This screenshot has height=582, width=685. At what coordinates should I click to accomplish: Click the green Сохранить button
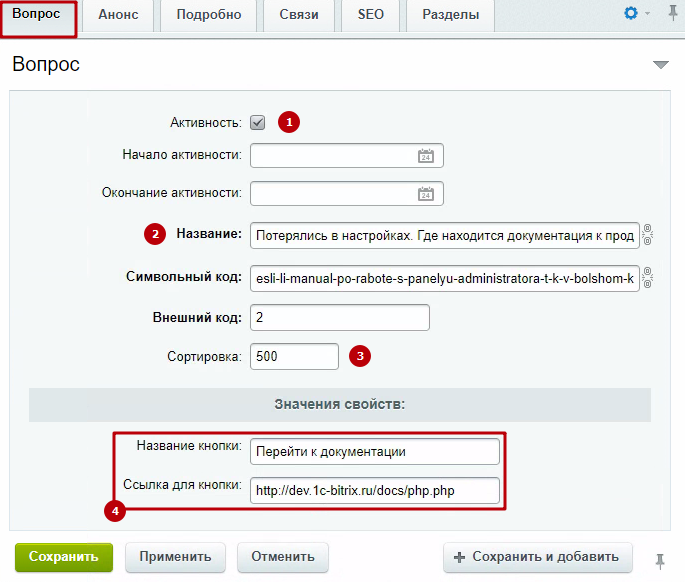coord(64,557)
